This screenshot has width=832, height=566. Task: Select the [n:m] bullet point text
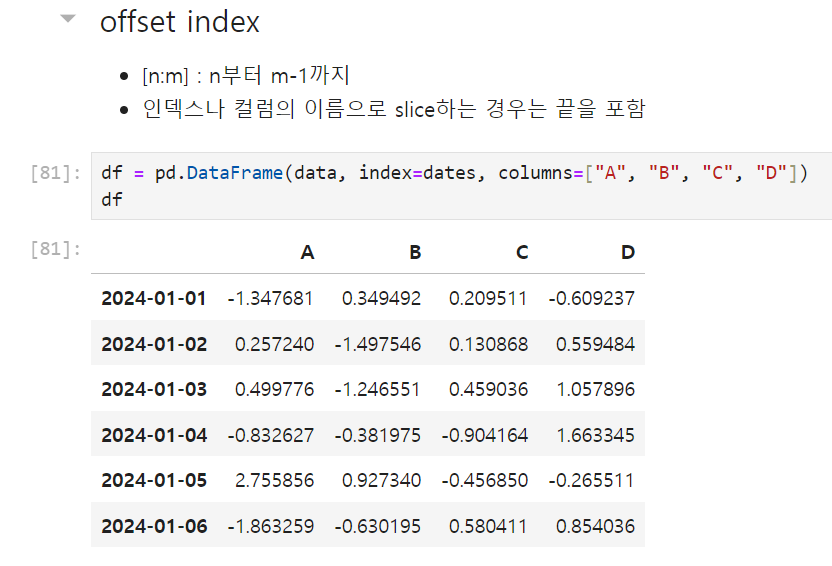(246, 75)
